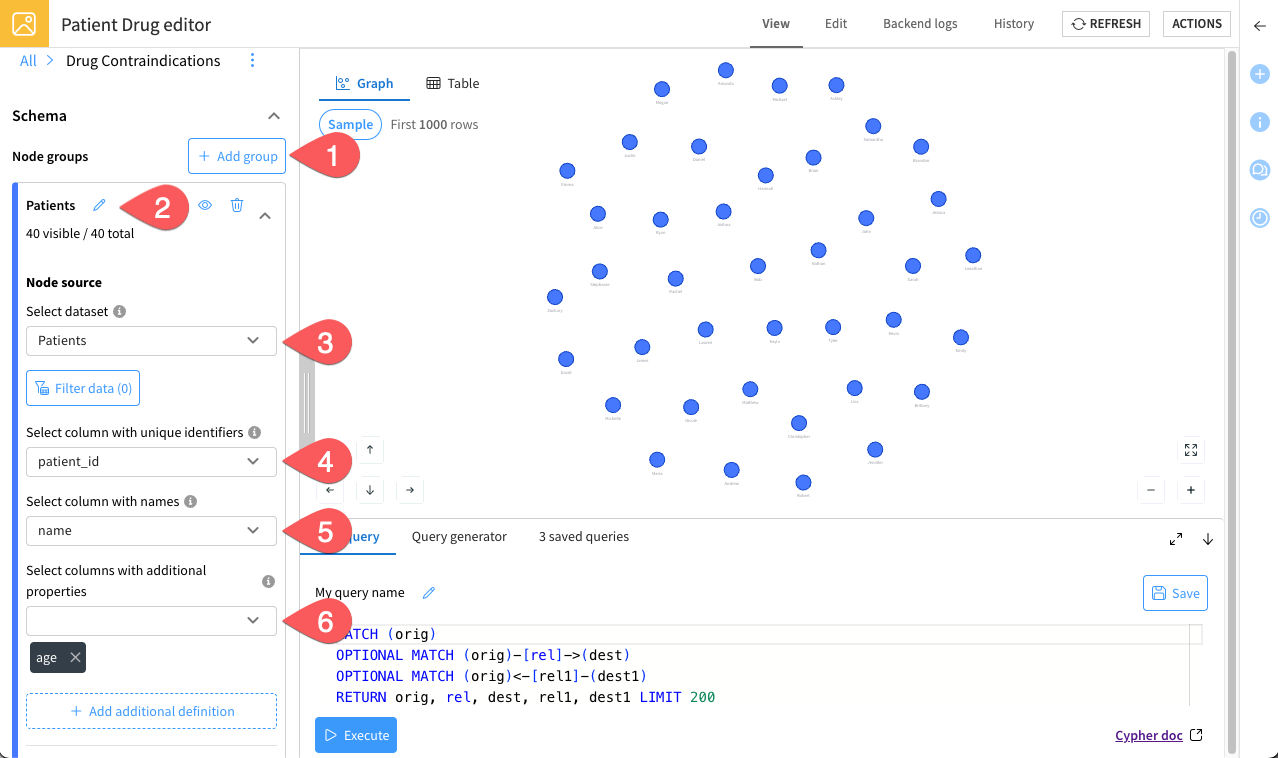Zoom out on the graph with the minus icon
This screenshot has height=758, width=1278.
coord(1150,490)
